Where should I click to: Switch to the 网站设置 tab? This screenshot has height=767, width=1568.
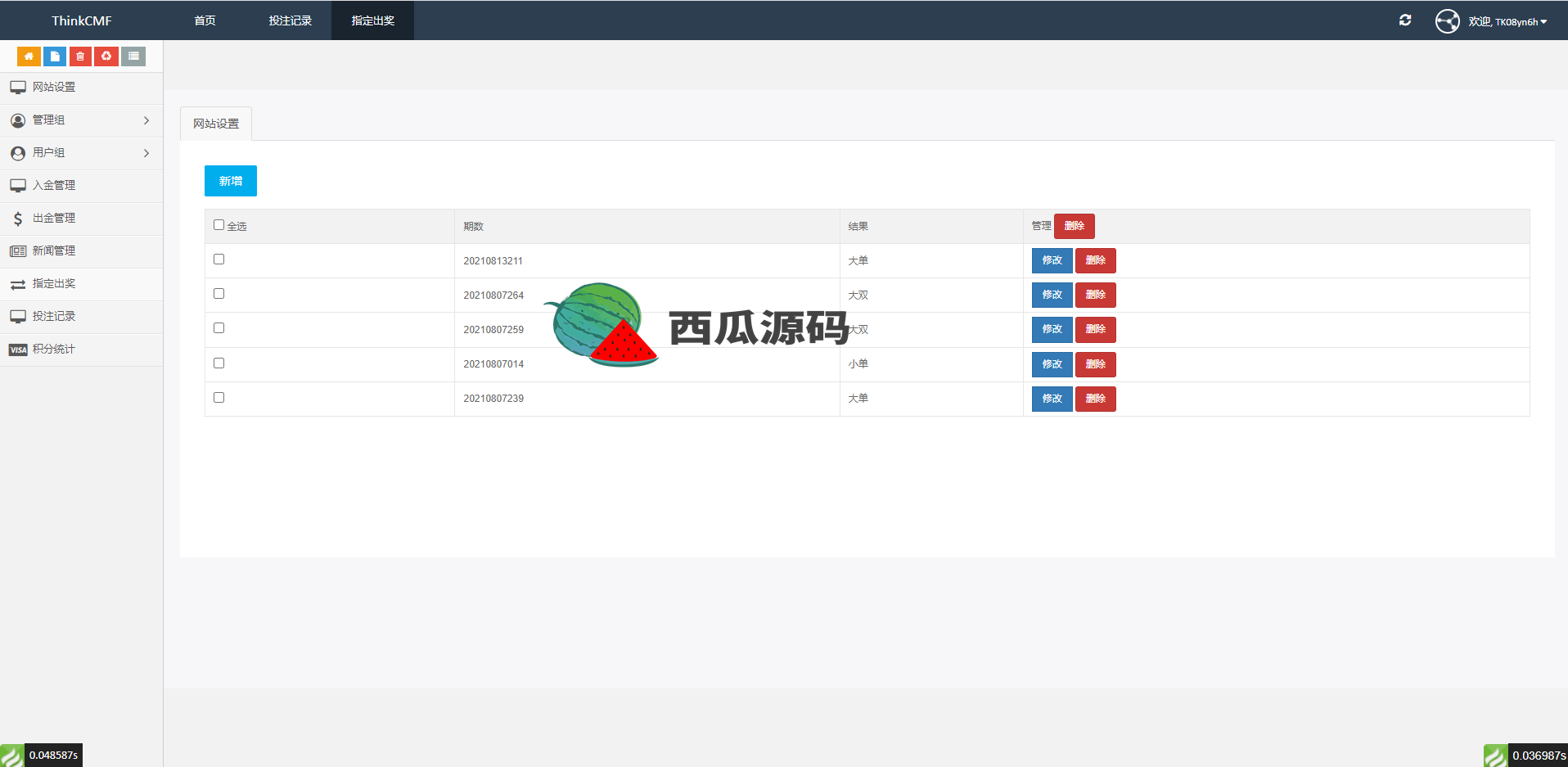216,124
